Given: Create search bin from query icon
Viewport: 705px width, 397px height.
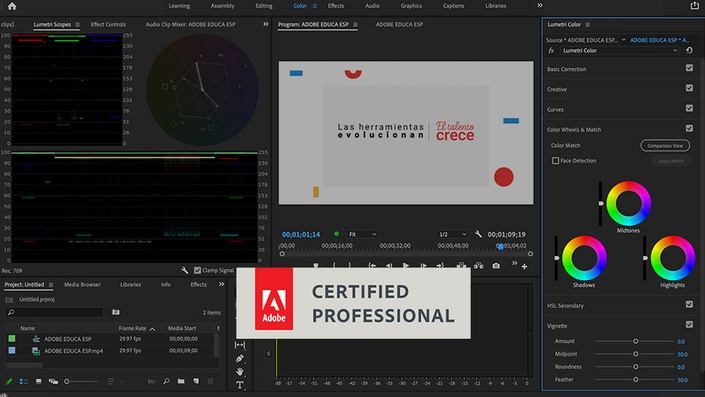Looking at the screenshot, I should tap(116, 312).
